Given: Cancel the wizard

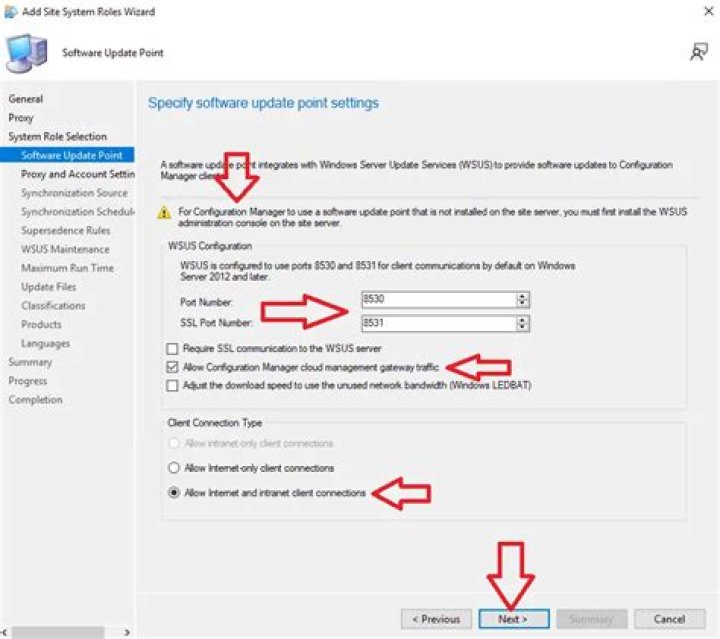Looking at the screenshot, I should tap(669, 619).
